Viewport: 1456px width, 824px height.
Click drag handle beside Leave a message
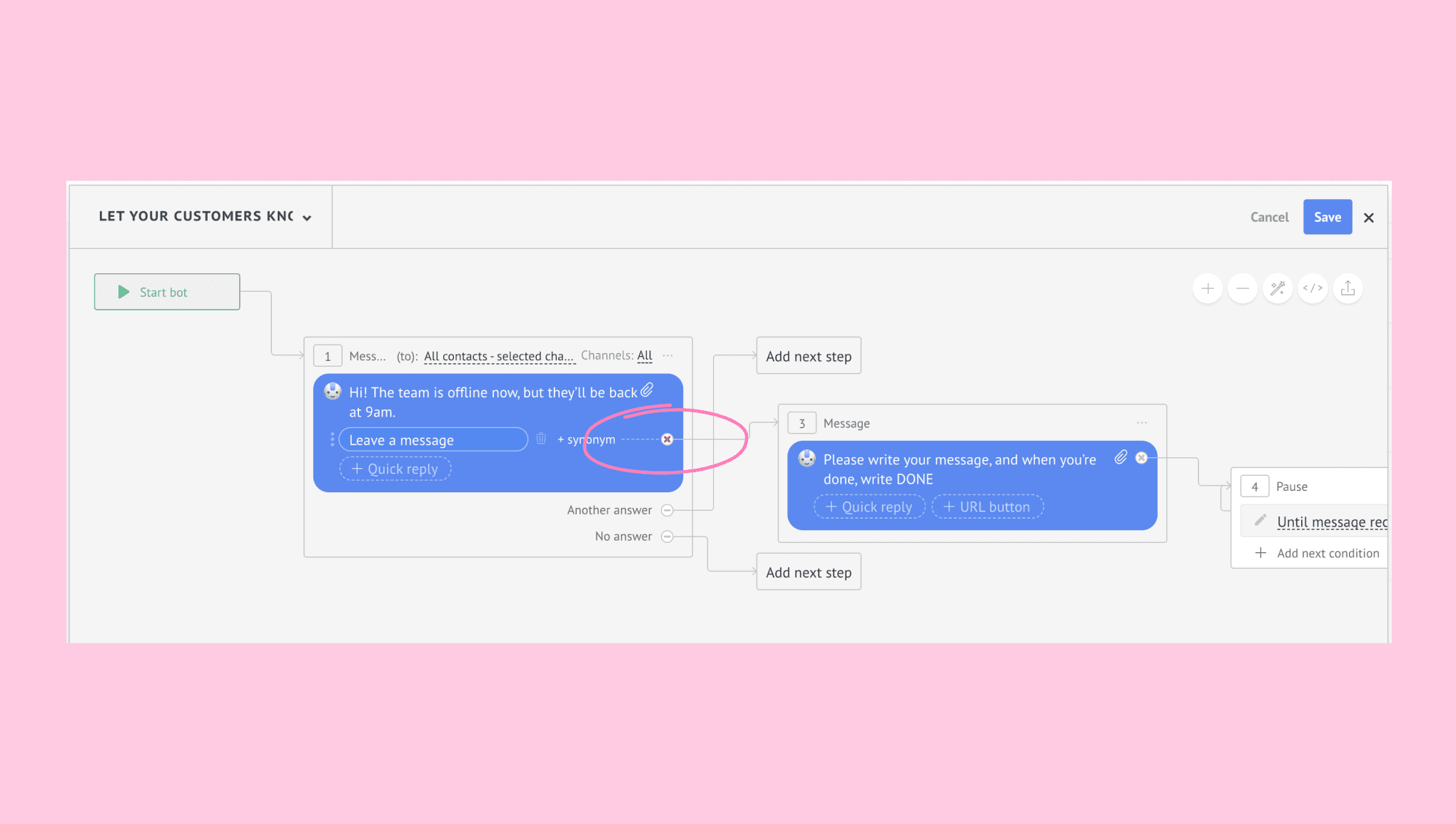pos(332,439)
